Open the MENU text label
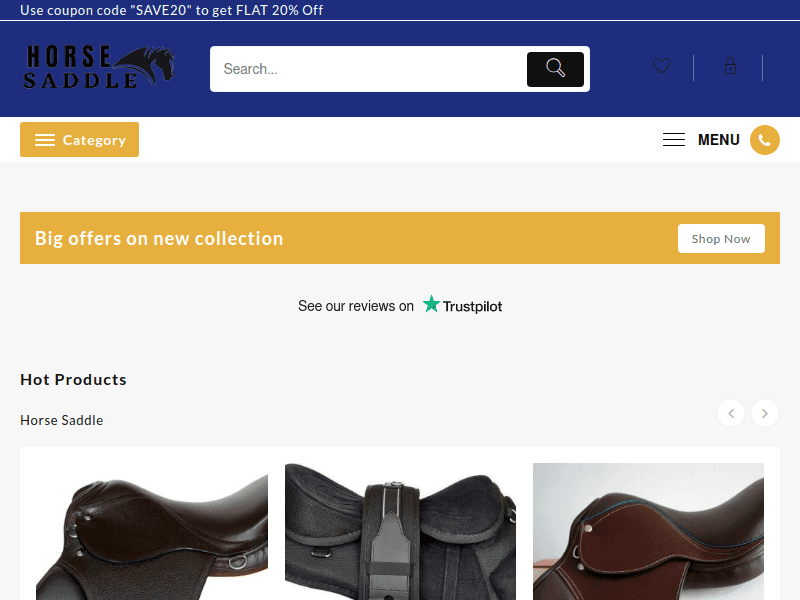This screenshot has width=800, height=600. point(718,140)
